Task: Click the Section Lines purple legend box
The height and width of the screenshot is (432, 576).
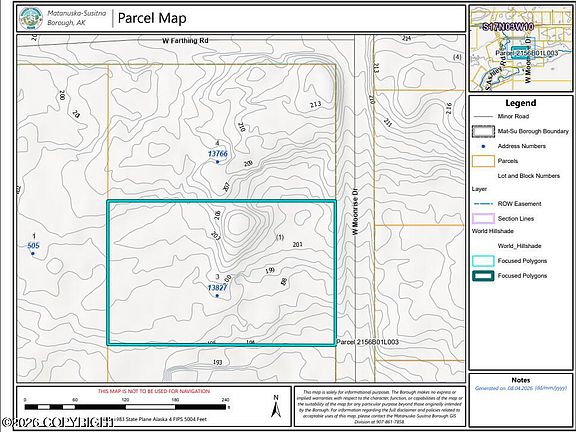Action: pos(483,219)
